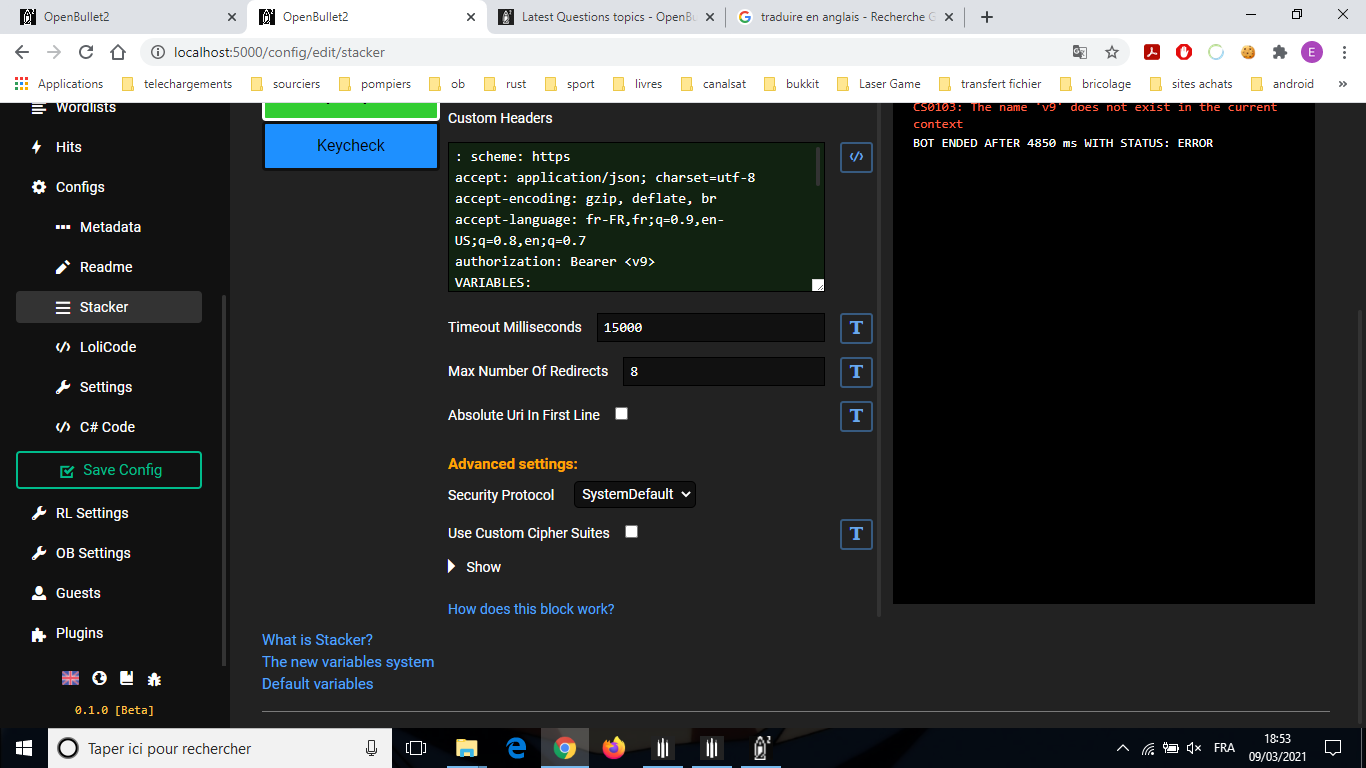
Task: Open the red stop-hand adblock extension
Action: click(x=1184, y=52)
